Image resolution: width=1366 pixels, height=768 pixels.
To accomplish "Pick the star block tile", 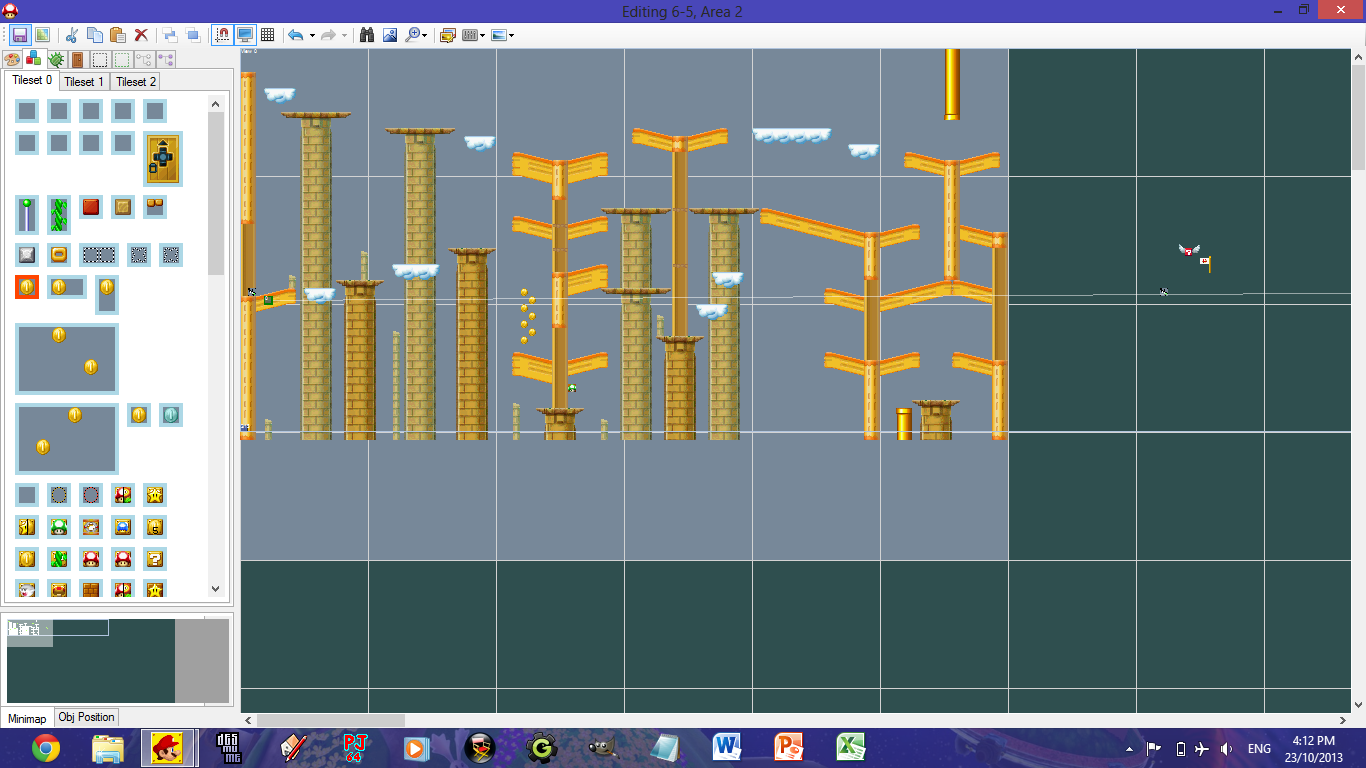I will point(155,495).
